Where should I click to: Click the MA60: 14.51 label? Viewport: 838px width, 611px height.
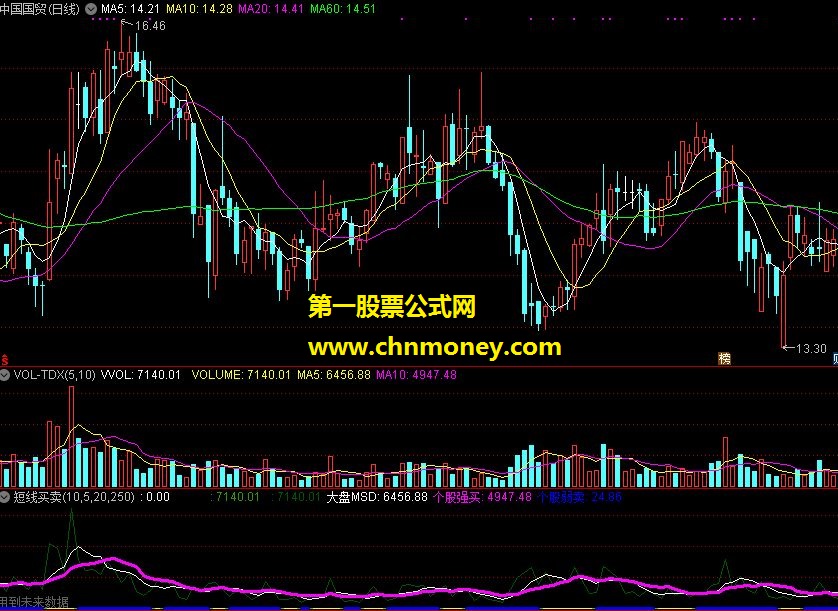343,9
